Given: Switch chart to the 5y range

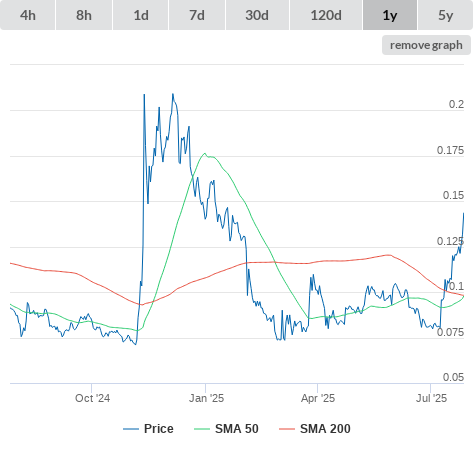Looking at the screenshot, I should pyautogui.click(x=445, y=15).
